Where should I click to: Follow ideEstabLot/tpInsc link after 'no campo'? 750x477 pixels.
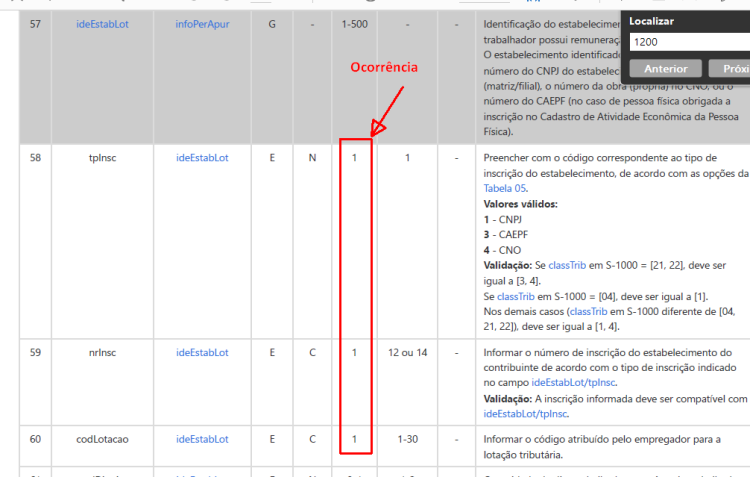[x=574, y=382]
